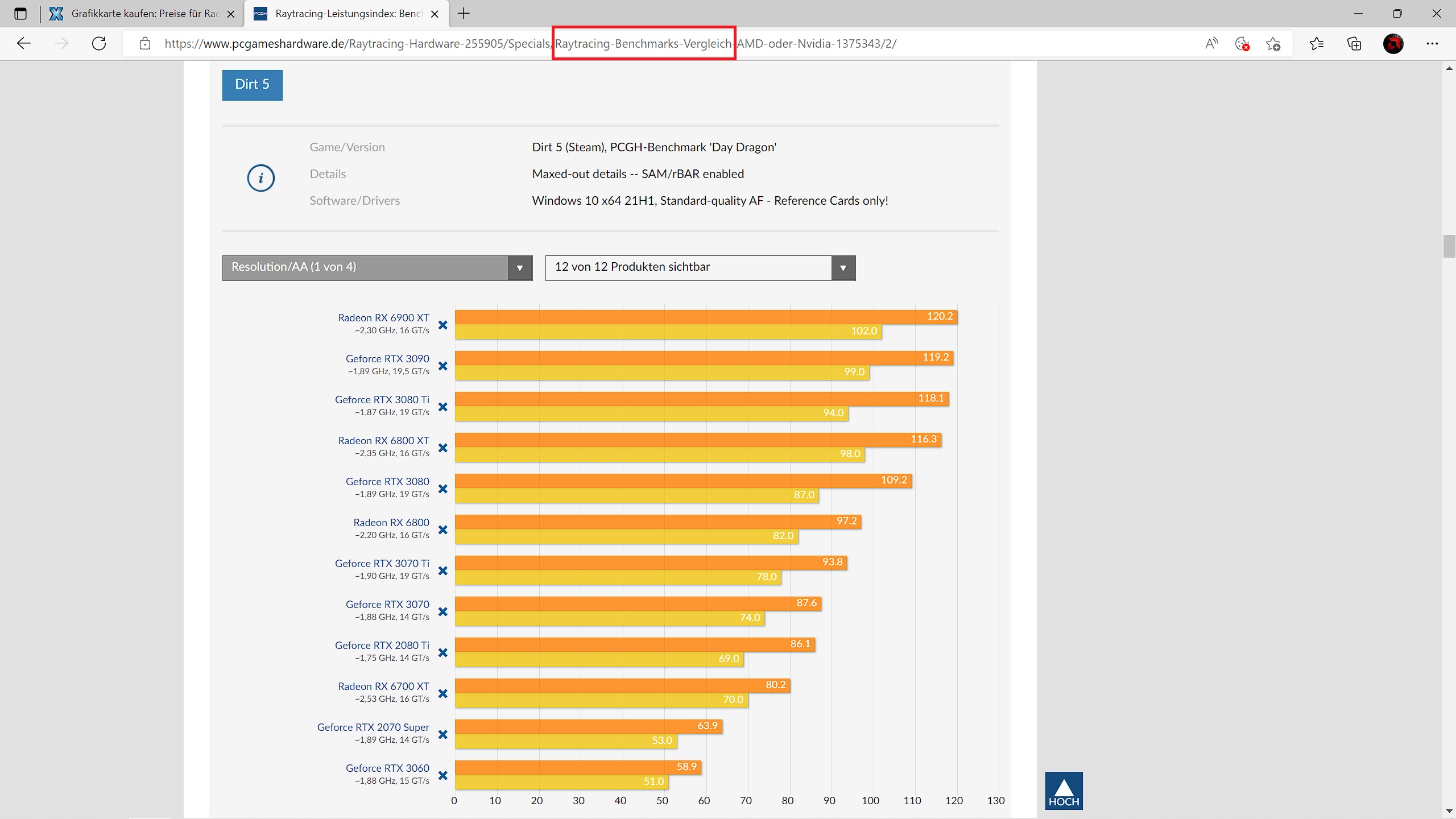Open the Read aloud icon

1211,43
